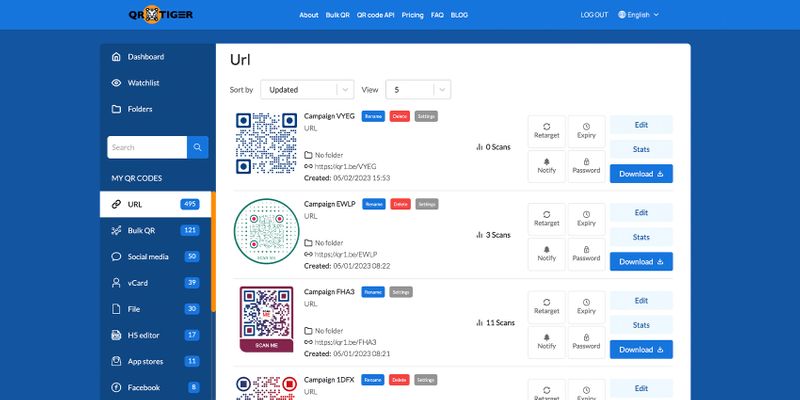Image resolution: width=800 pixels, height=400 pixels.
Task: Select H5 editor category in sidebar
Action: click(155, 335)
